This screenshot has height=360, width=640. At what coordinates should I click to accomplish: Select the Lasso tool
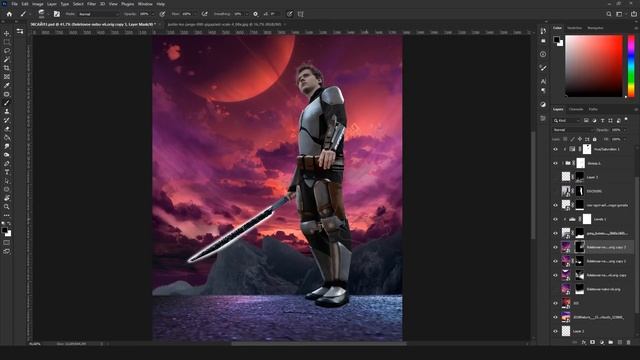[7, 51]
